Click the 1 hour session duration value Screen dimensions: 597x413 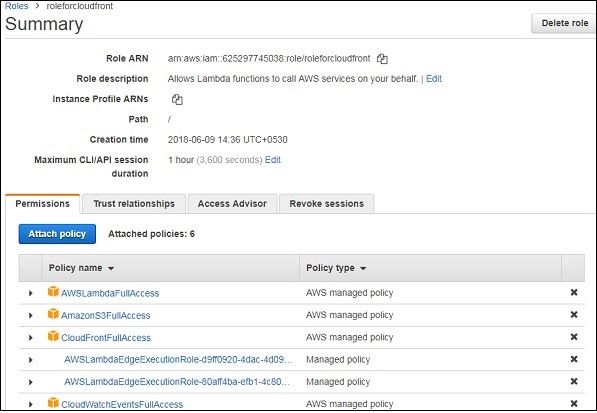[x=181, y=160]
